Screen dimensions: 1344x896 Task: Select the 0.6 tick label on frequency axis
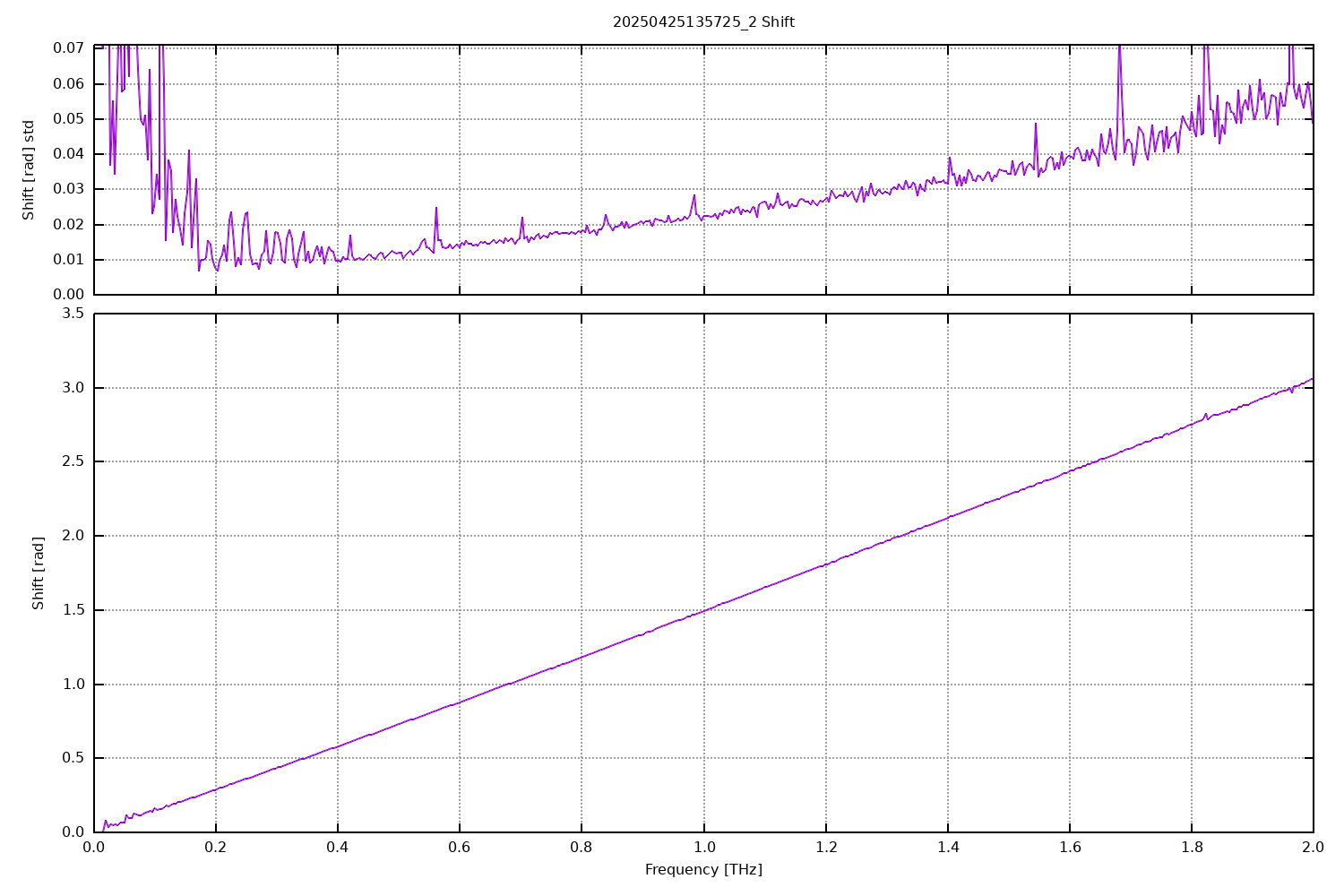[460, 847]
